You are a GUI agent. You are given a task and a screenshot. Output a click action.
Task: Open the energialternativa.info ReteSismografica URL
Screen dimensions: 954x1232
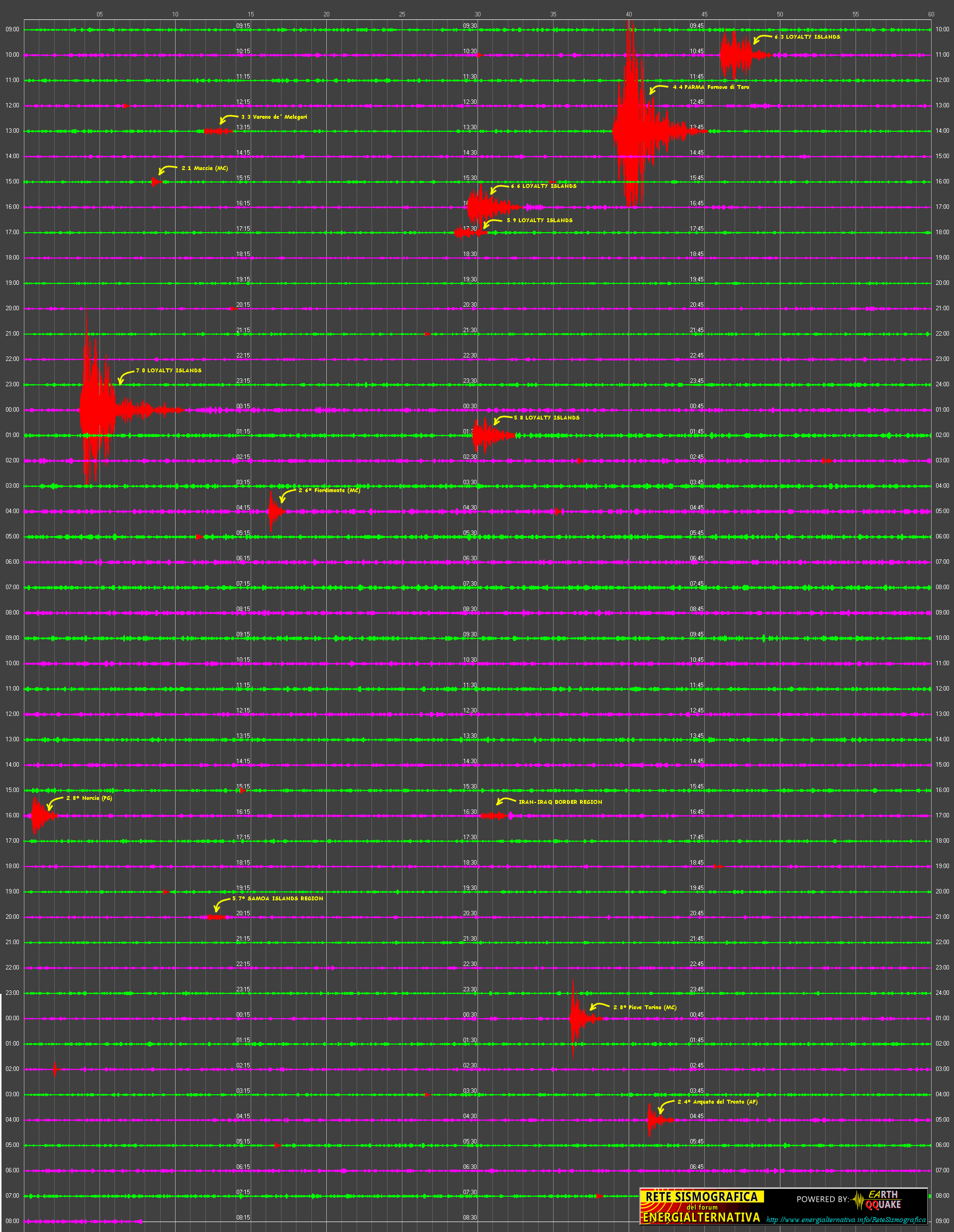(x=846, y=1220)
